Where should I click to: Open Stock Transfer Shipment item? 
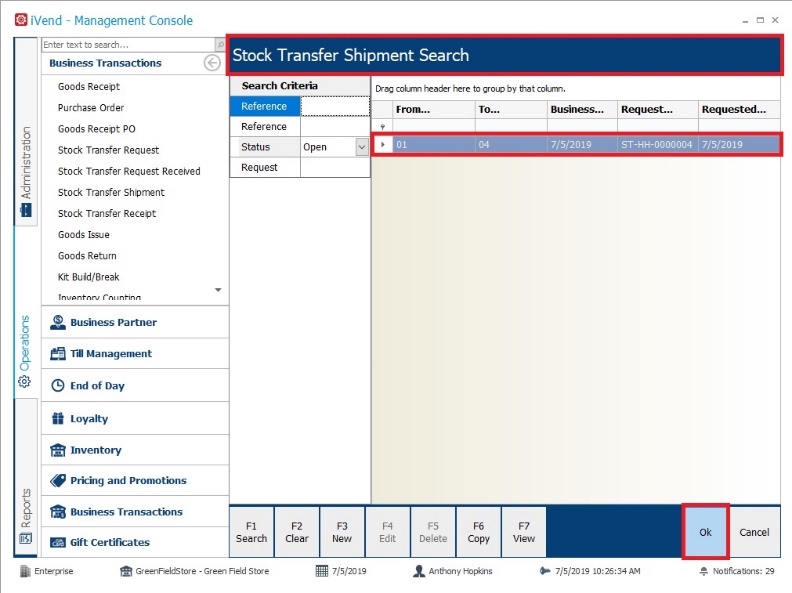[111, 192]
